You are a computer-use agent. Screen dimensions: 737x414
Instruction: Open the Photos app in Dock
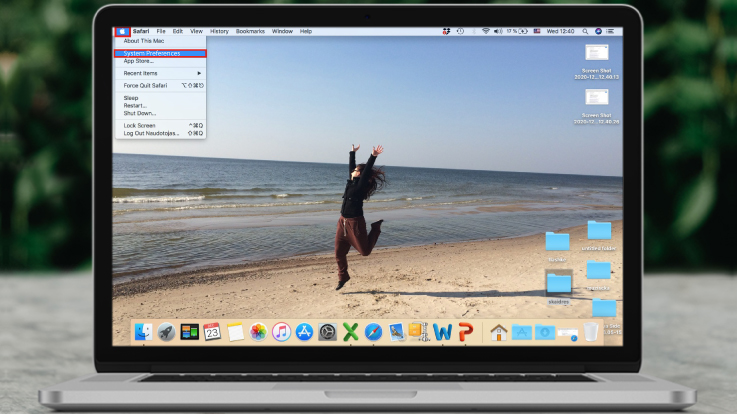[258, 331]
